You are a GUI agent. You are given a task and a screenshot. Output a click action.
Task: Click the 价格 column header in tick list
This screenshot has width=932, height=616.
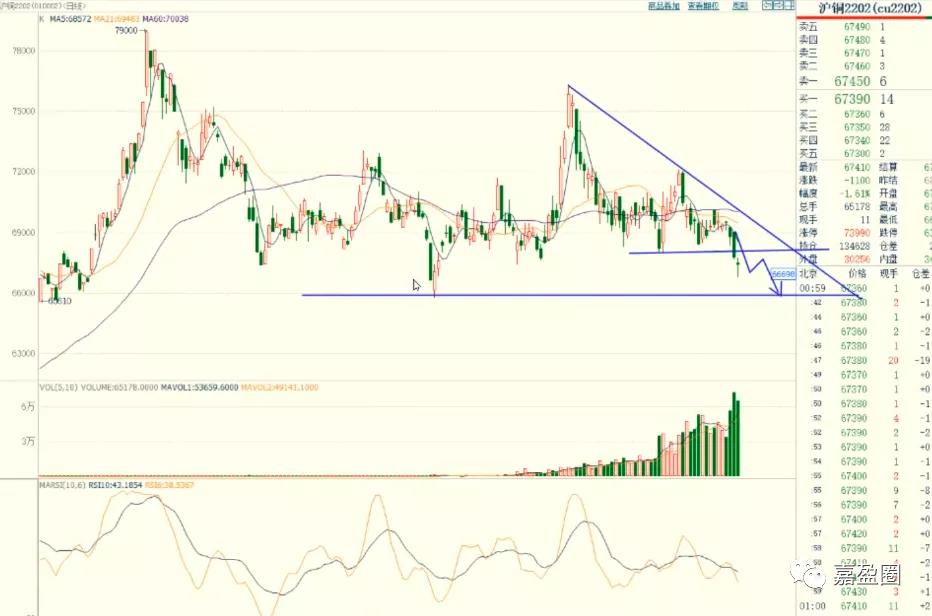857,272
